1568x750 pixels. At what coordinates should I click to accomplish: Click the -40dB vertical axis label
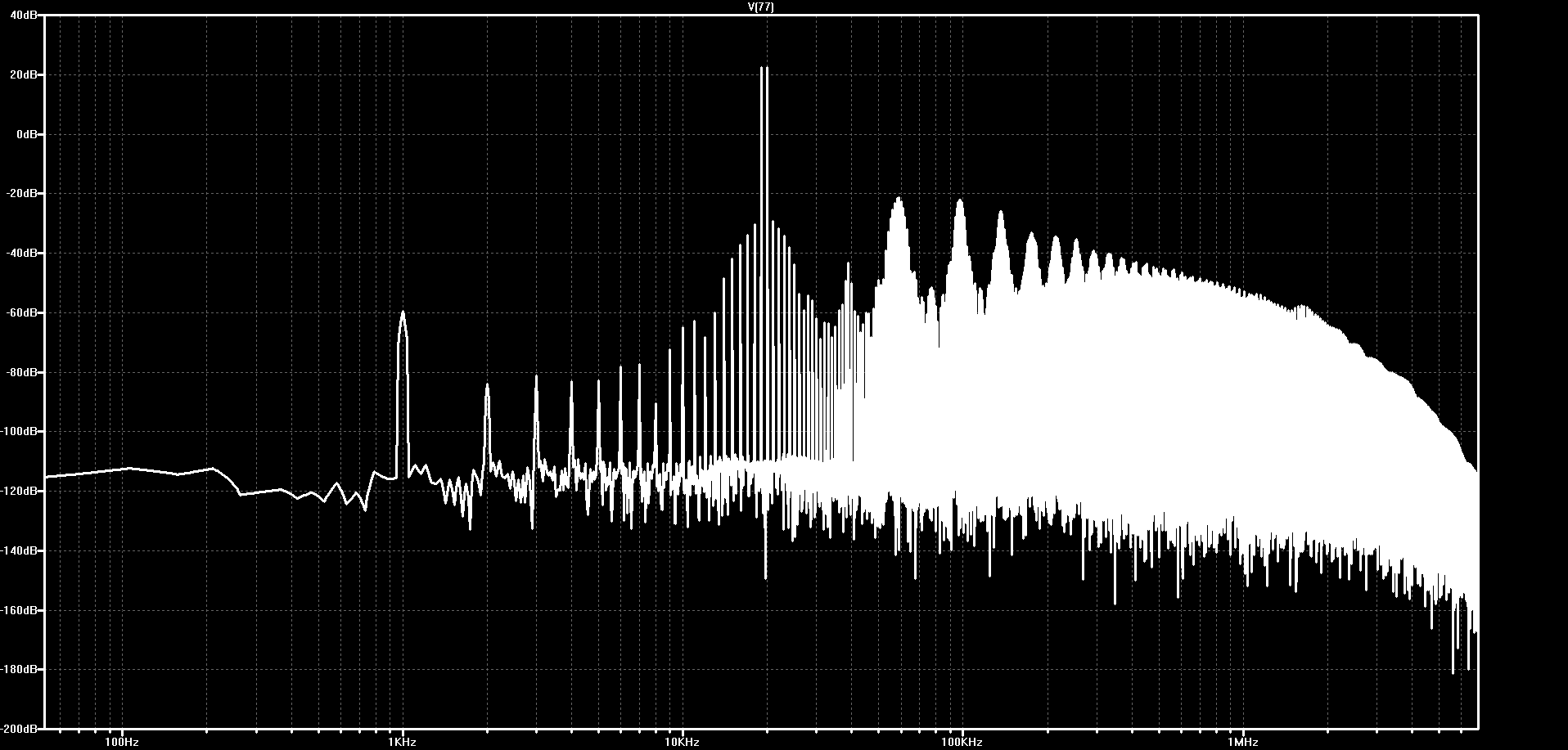click(x=22, y=254)
